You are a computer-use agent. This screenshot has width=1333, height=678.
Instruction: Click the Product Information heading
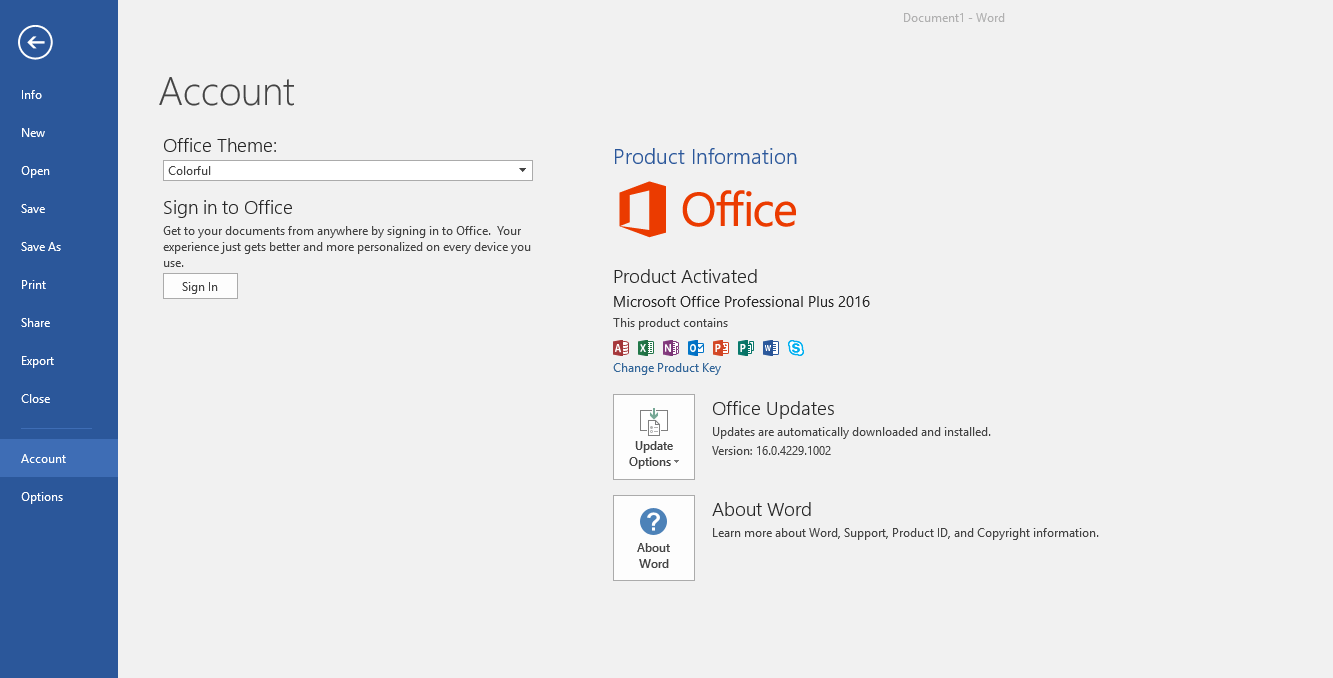[705, 157]
